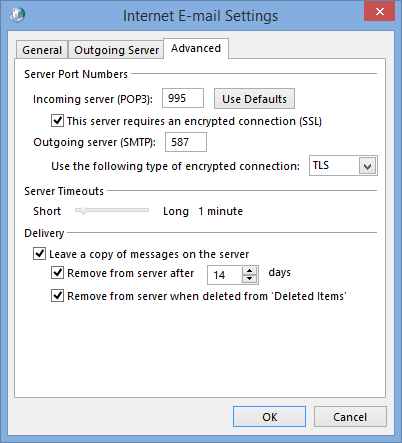Screen dimensions: 402x443
Task: Select the Advanced tab
Action: pos(196,48)
